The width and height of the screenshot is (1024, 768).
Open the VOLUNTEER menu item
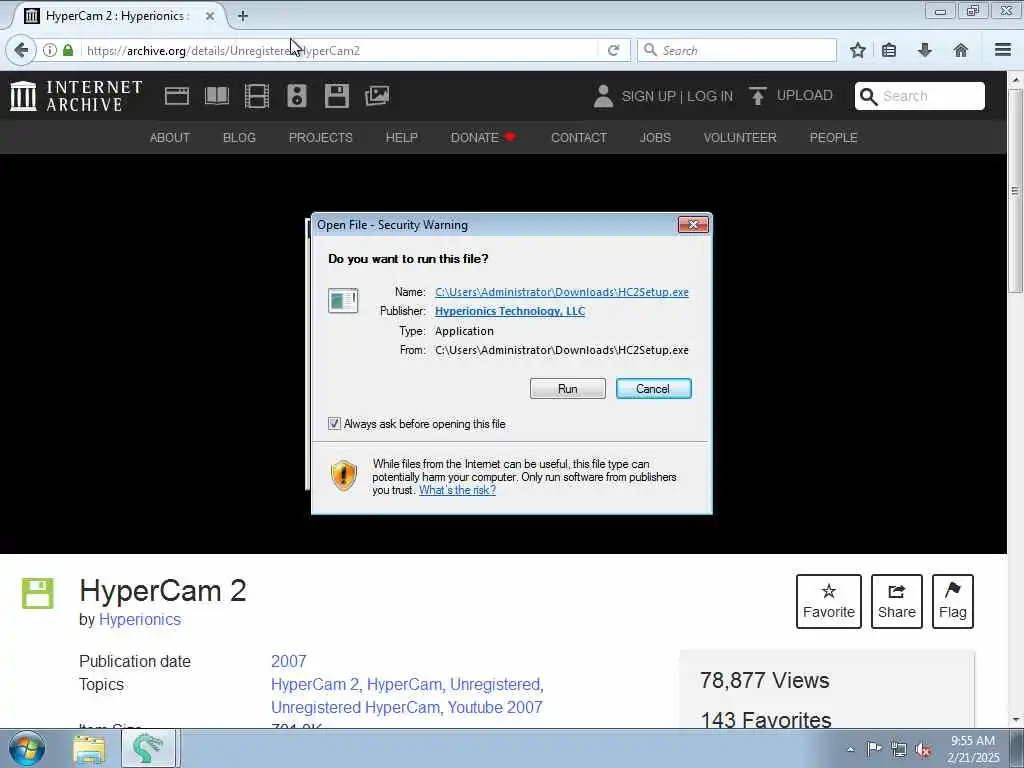point(740,137)
